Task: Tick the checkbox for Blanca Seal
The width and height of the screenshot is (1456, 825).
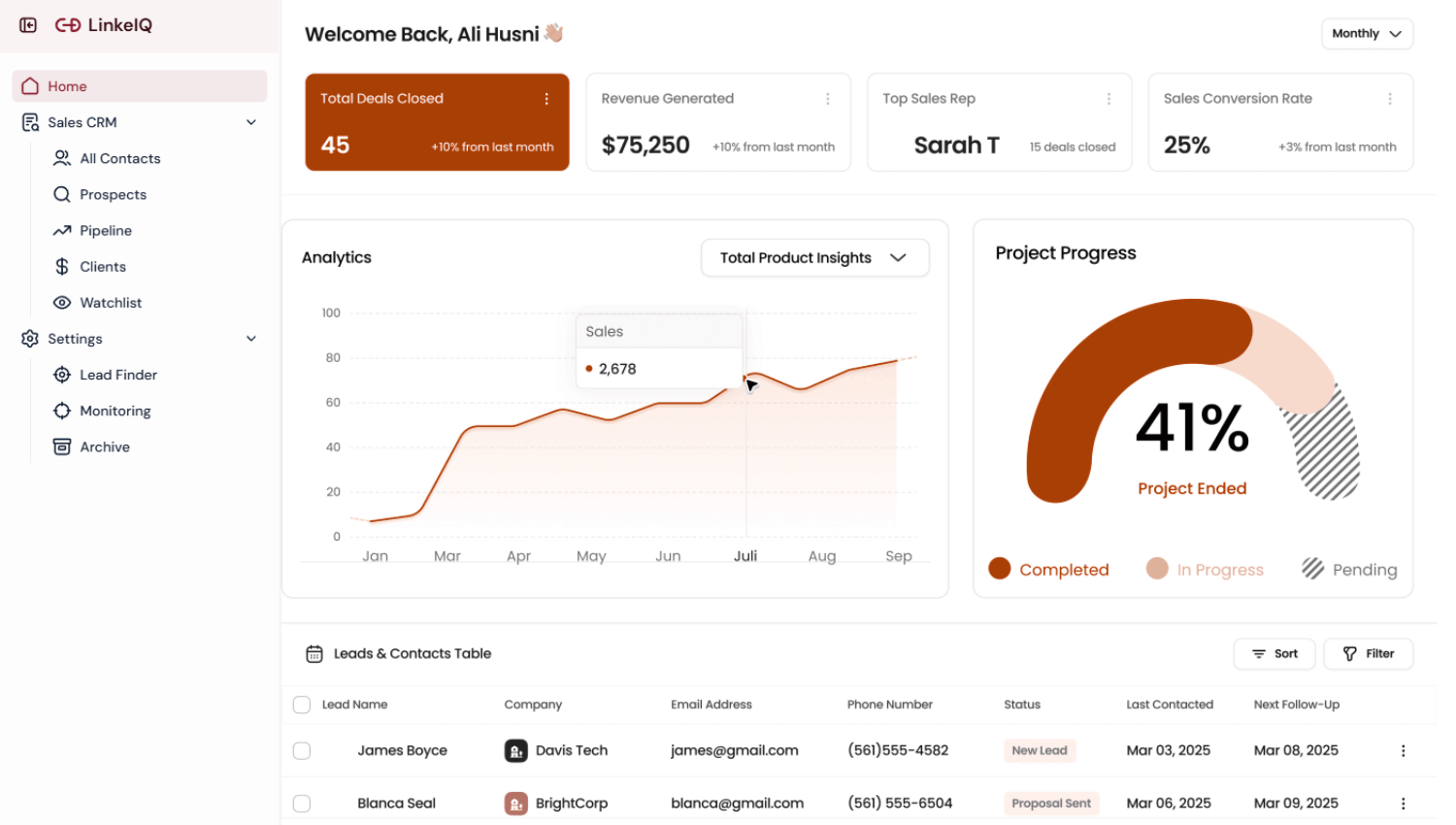Action: pyautogui.click(x=302, y=804)
